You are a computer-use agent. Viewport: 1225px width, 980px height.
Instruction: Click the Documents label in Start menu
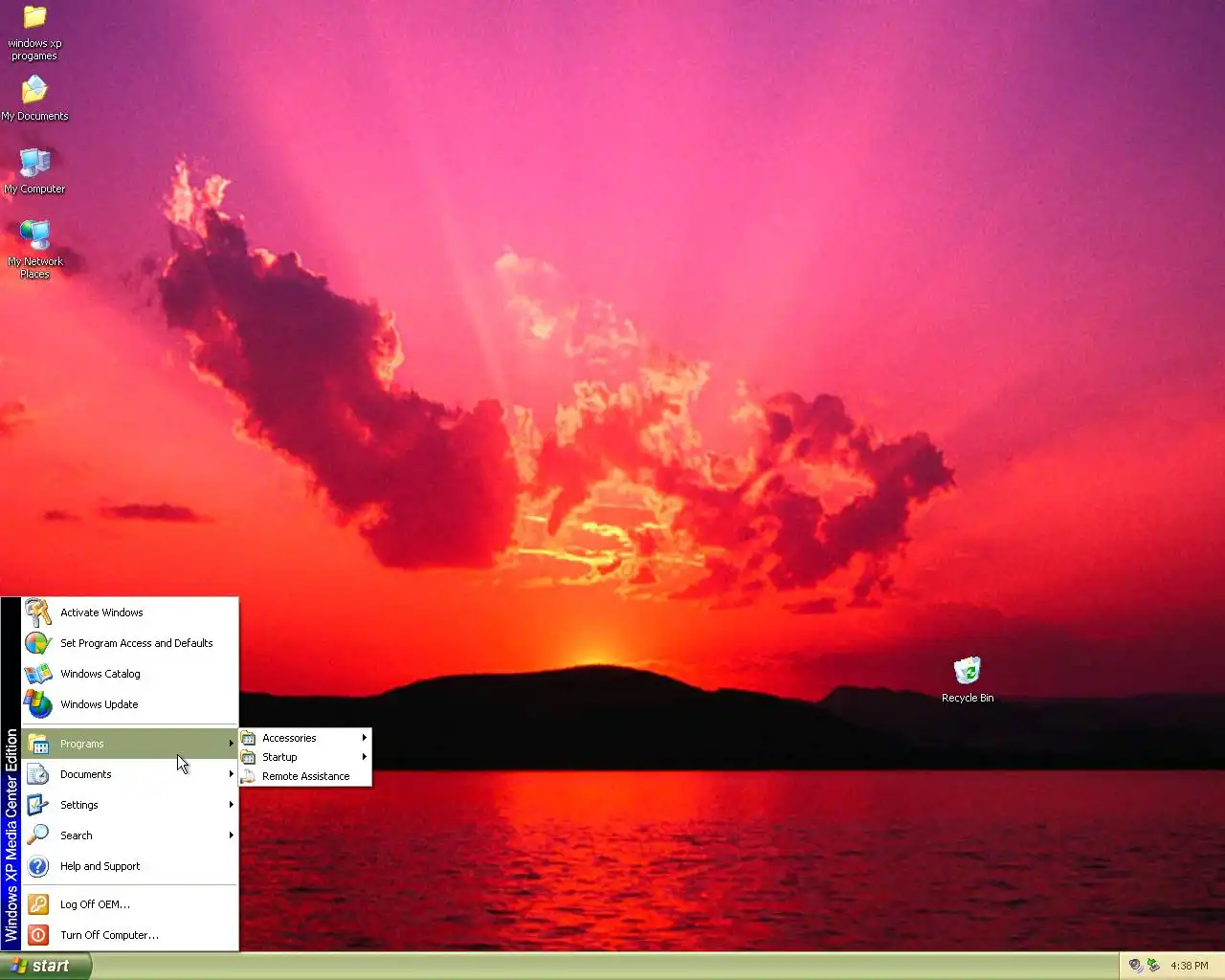86,774
